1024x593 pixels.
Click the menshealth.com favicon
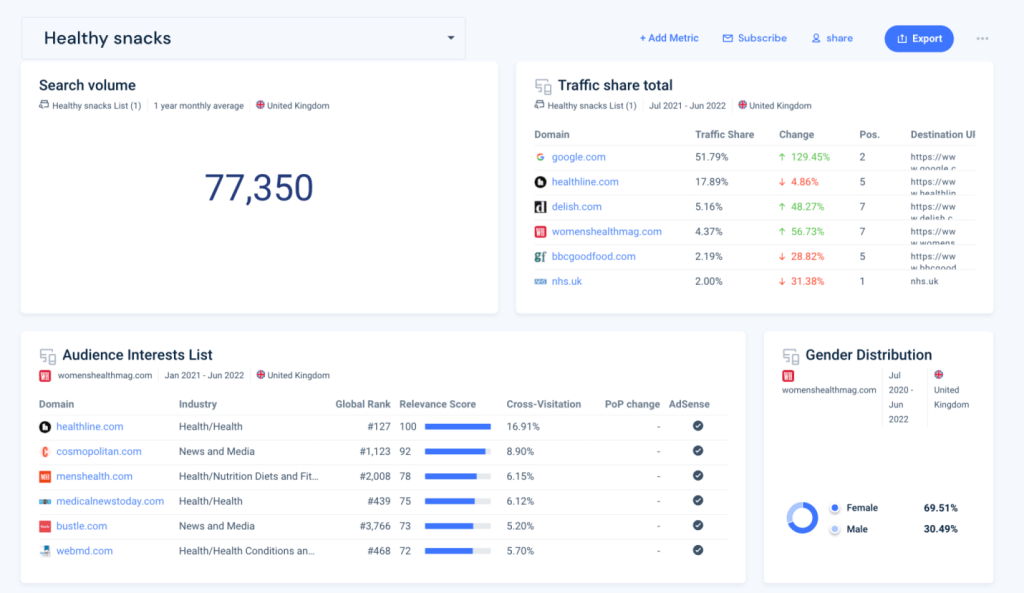[x=45, y=477]
